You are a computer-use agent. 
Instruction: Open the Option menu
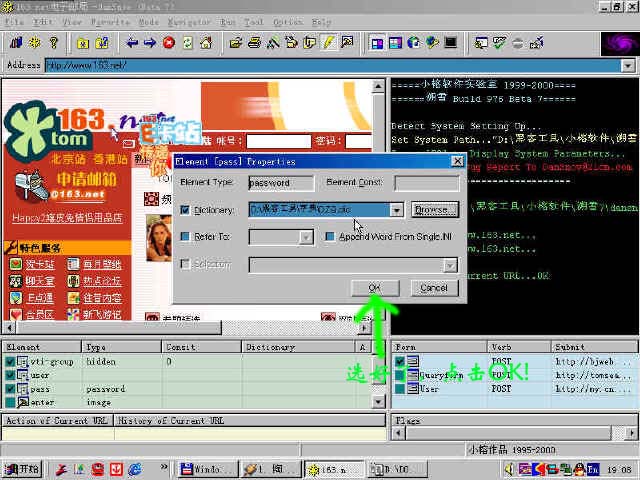288,22
